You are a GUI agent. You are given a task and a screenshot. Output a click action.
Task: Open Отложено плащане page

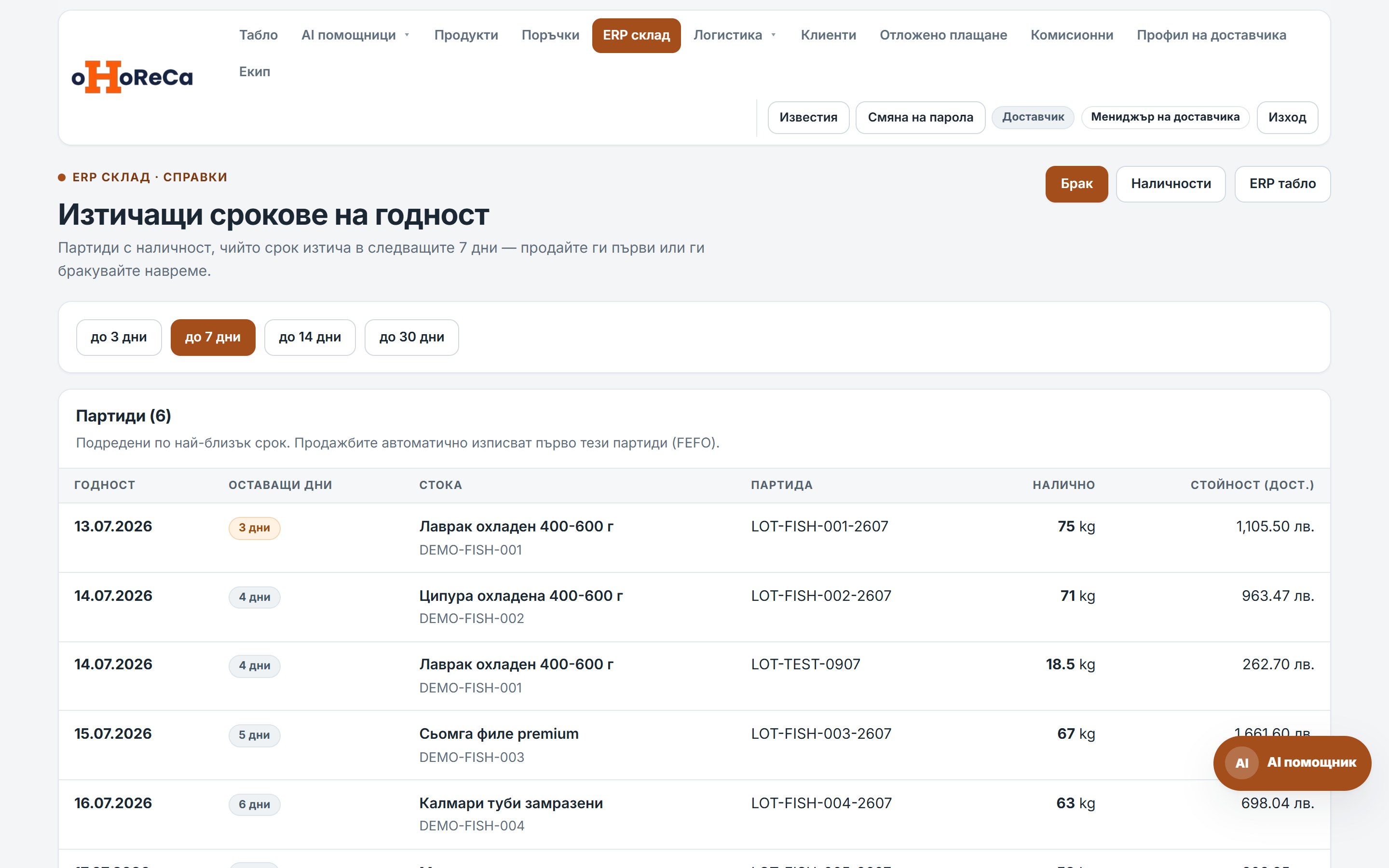pos(943,35)
